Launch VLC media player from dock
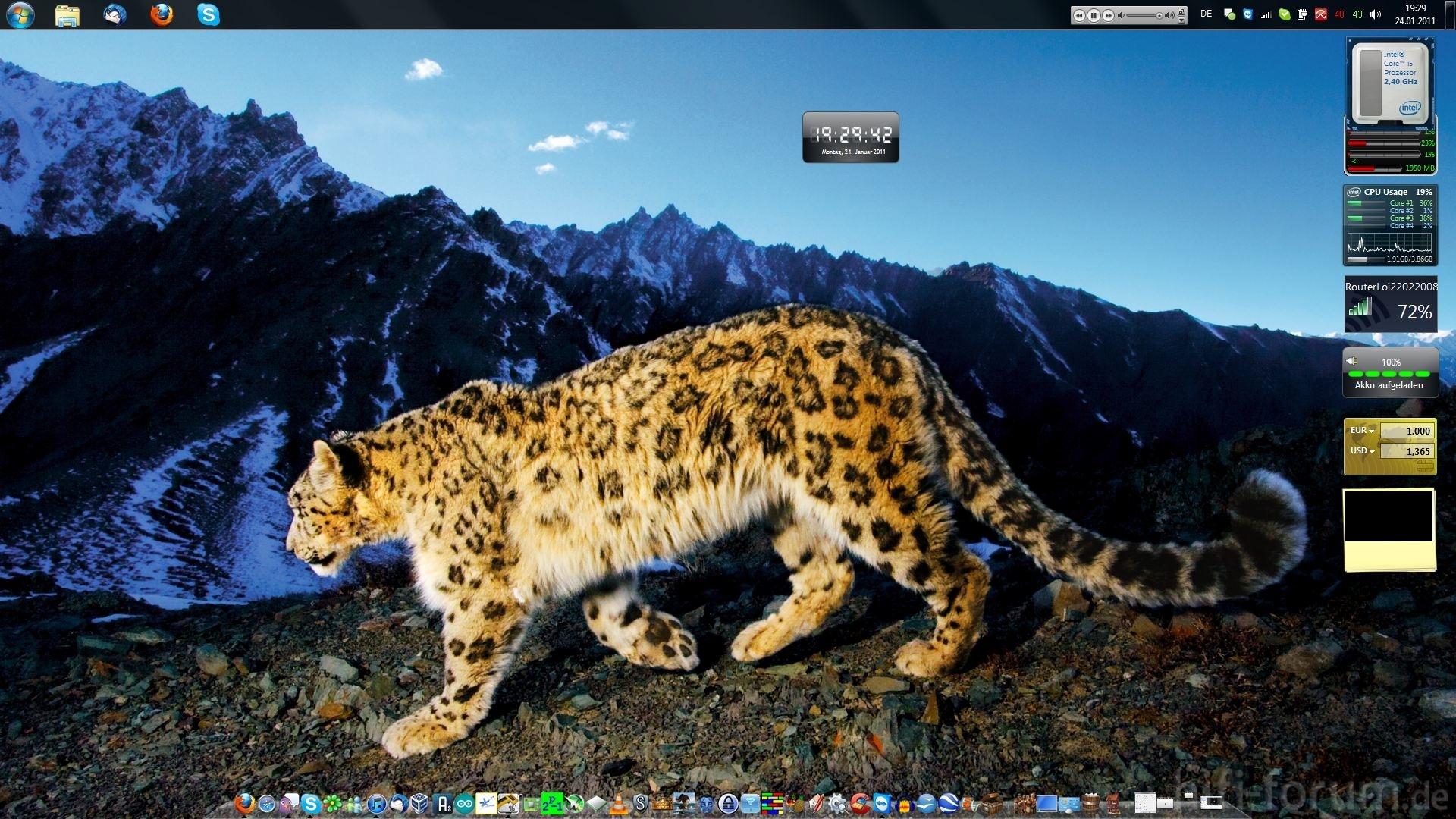This screenshot has width=1456, height=819. (x=618, y=805)
